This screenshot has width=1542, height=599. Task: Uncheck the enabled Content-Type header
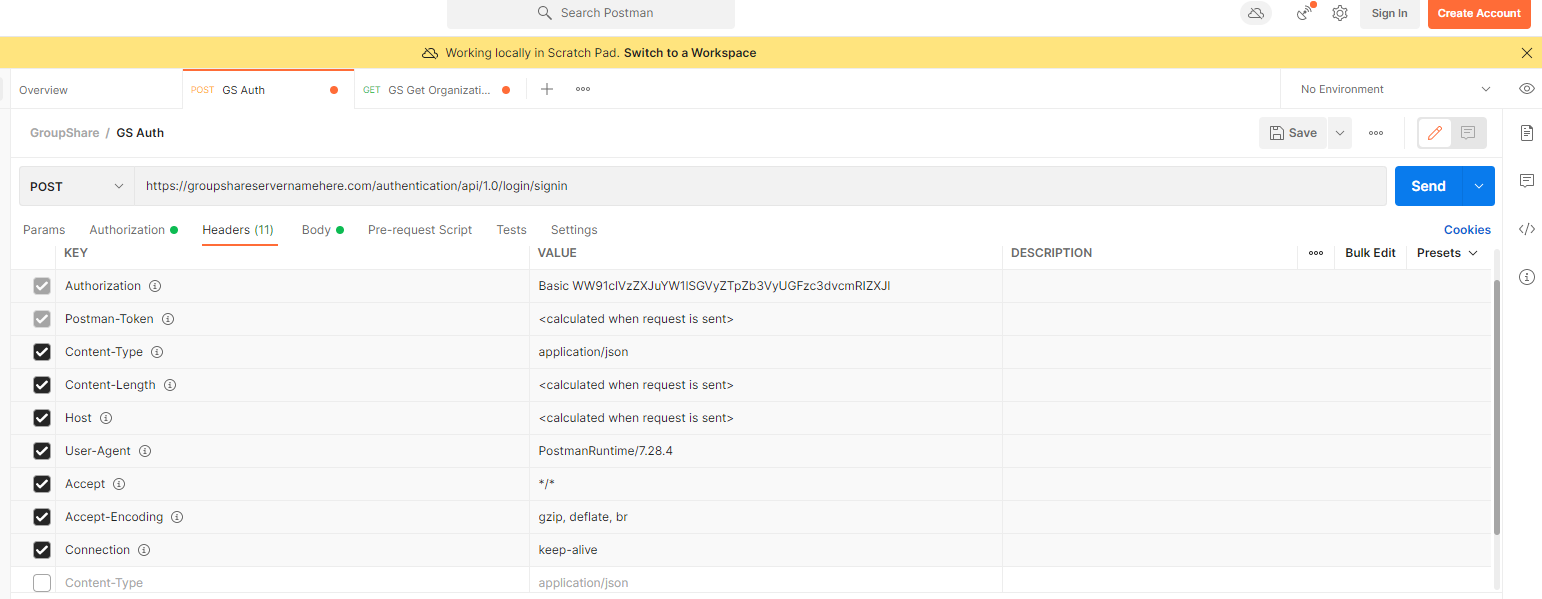42,352
